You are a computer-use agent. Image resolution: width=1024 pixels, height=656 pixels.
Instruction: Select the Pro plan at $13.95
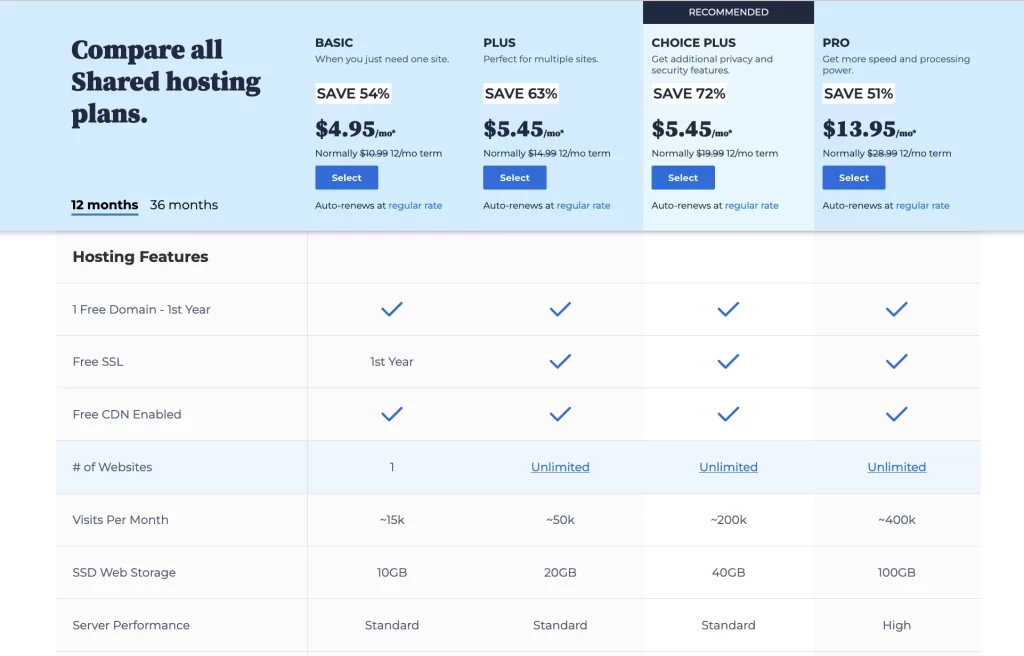[x=854, y=178]
